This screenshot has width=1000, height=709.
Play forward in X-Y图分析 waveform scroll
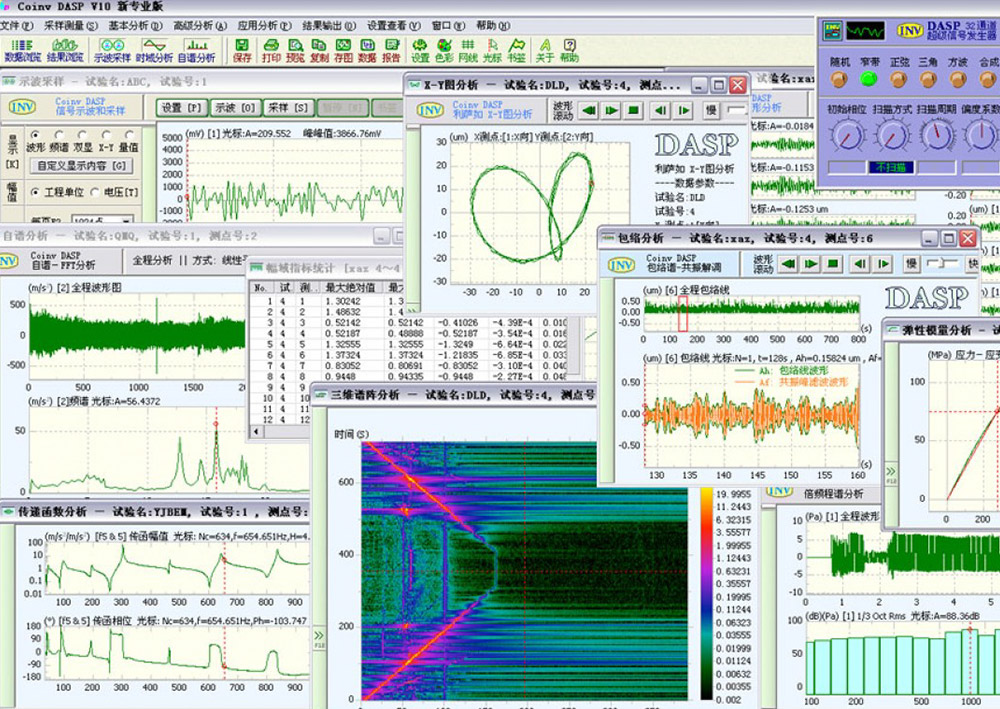(612, 110)
